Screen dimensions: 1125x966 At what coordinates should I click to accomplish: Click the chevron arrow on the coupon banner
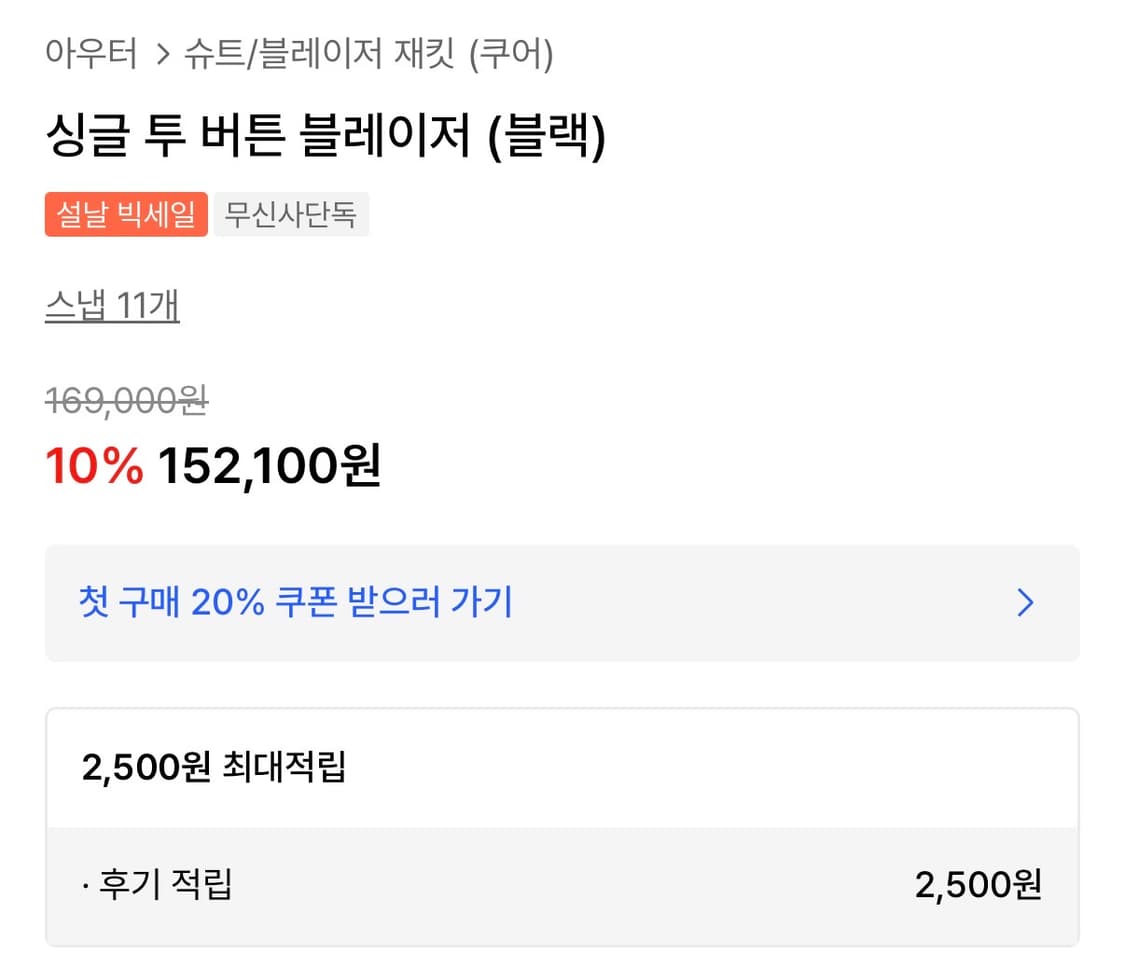click(x=1024, y=603)
